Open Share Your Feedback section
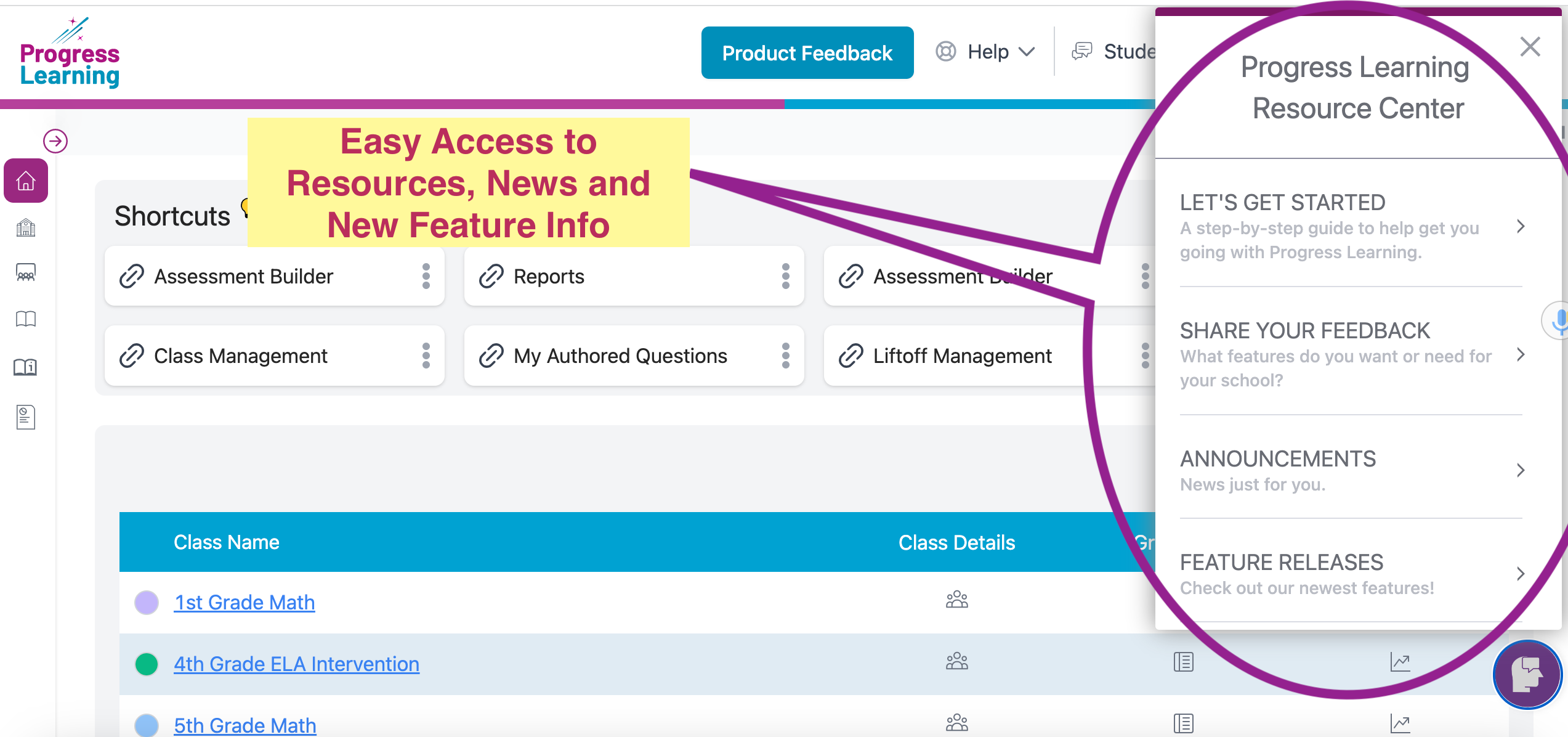Viewport: 1568px width, 737px height. [x=1351, y=355]
